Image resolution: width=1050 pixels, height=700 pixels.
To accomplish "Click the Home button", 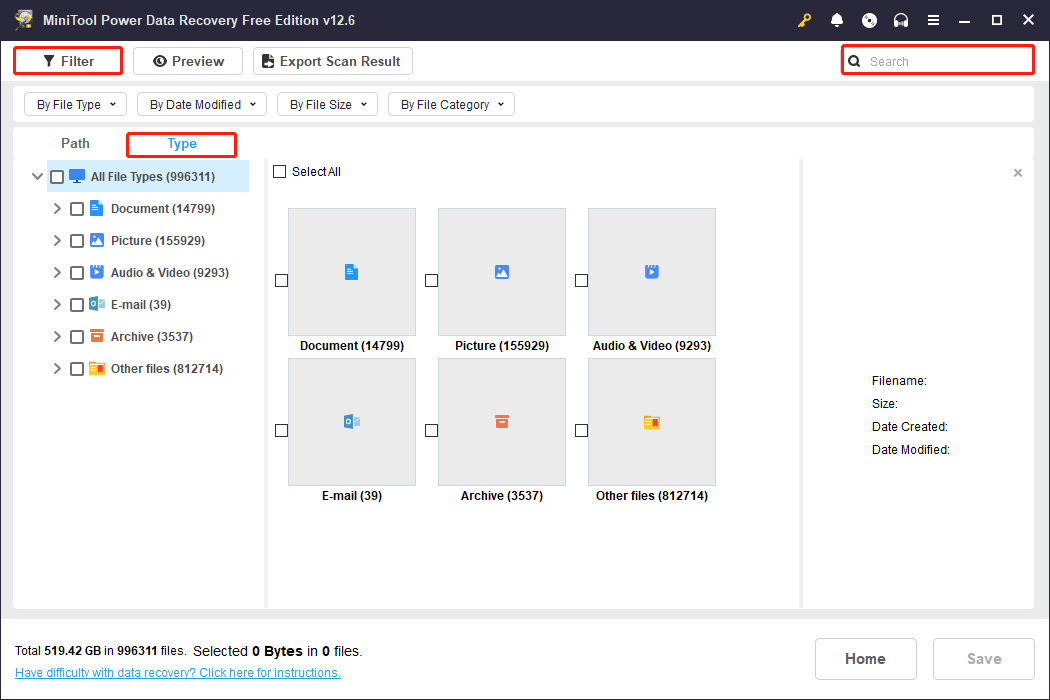I will pyautogui.click(x=865, y=658).
